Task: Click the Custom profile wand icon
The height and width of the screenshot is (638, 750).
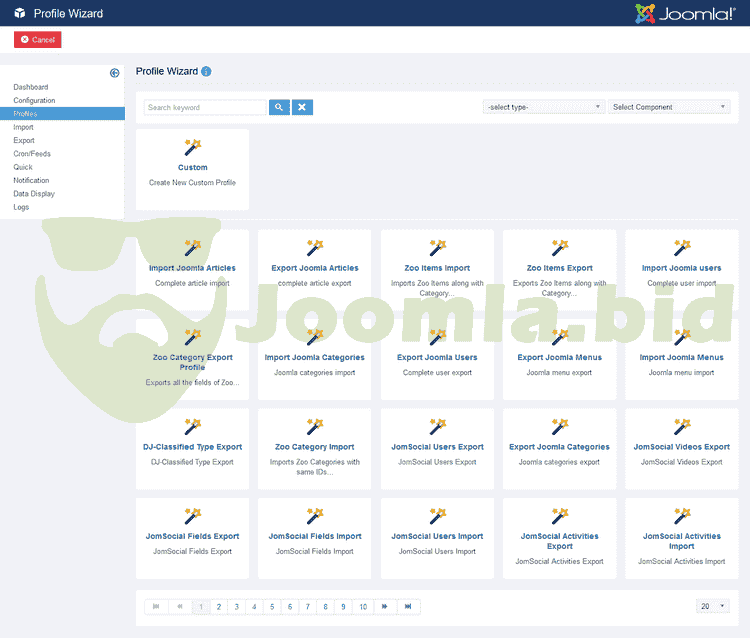Action: (193, 148)
